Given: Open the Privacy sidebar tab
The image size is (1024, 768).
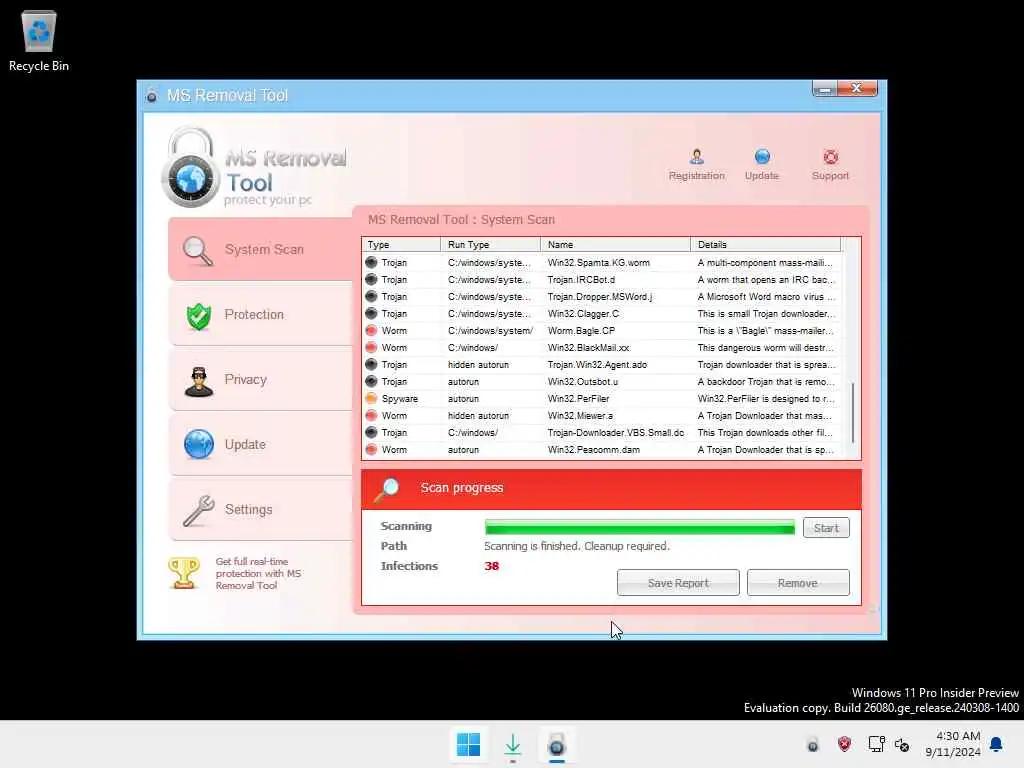Looking at the screenshot, I should point(261,379).
